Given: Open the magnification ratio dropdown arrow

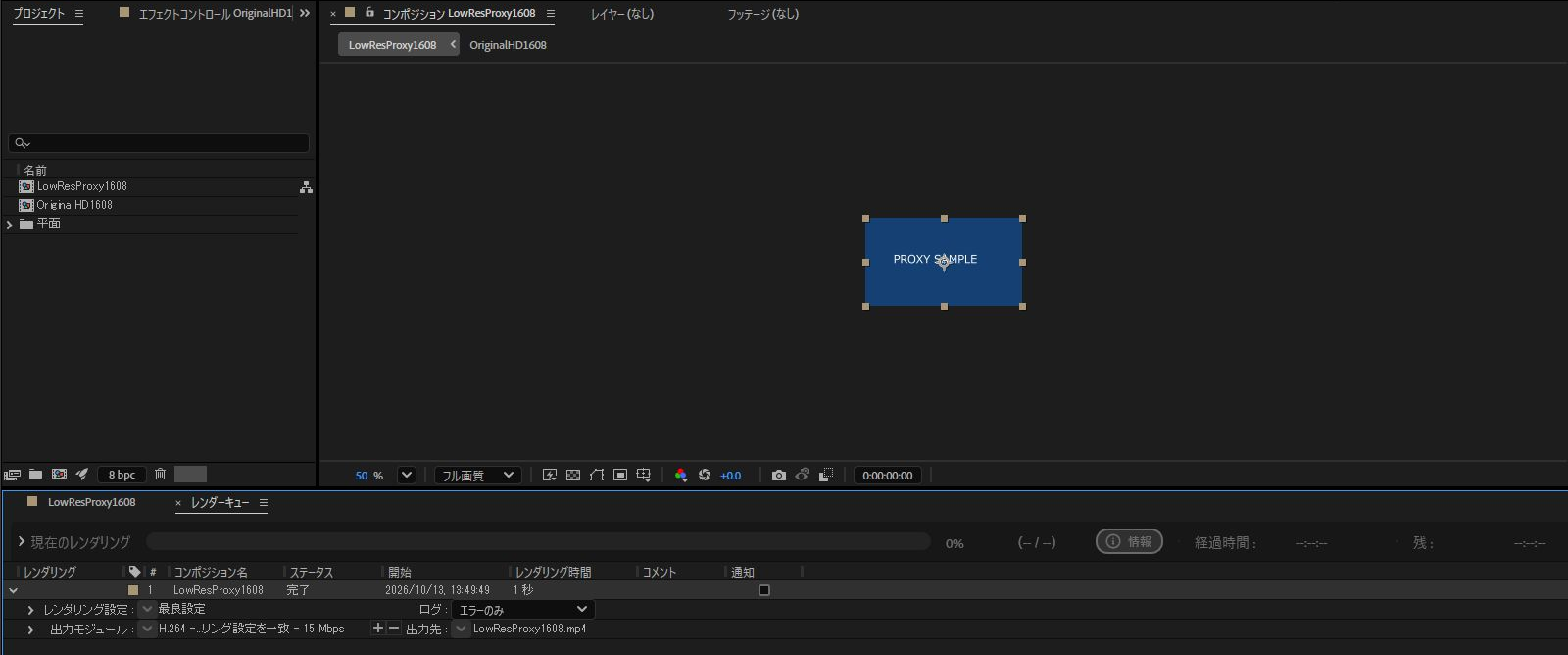Looking at the screenshot, I should (407, 476).
